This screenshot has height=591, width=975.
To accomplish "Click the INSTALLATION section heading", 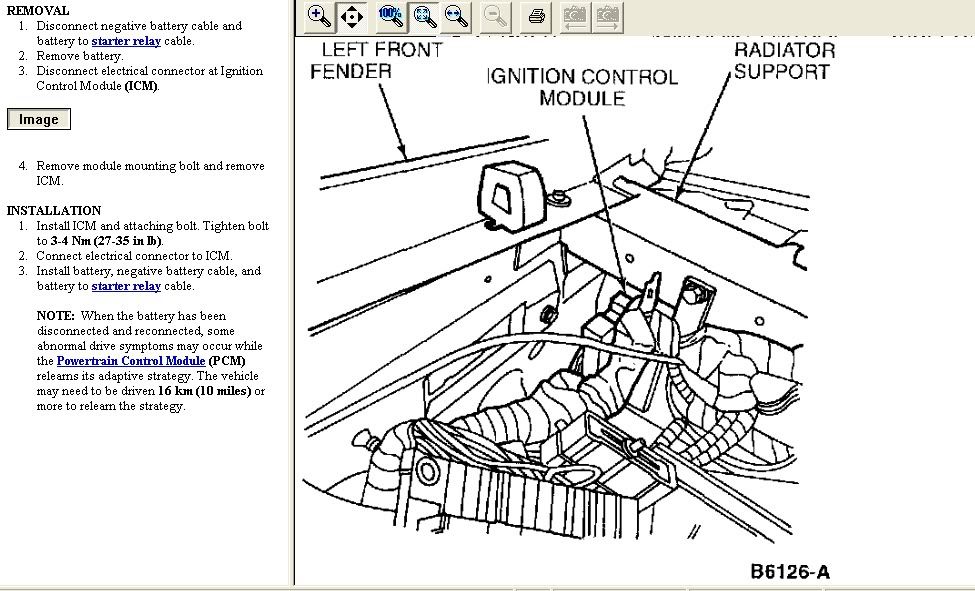I will (54, 211).
